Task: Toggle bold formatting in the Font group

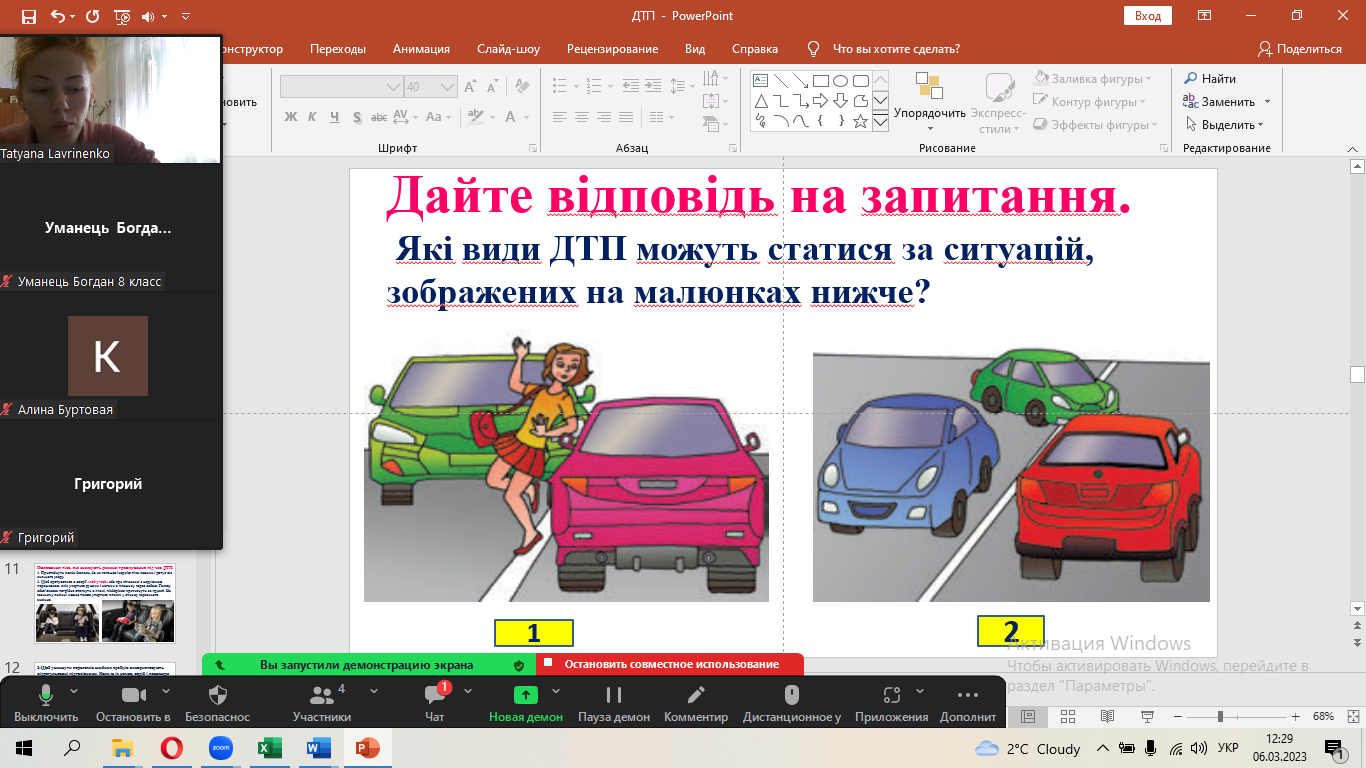Action: [291, 117]
